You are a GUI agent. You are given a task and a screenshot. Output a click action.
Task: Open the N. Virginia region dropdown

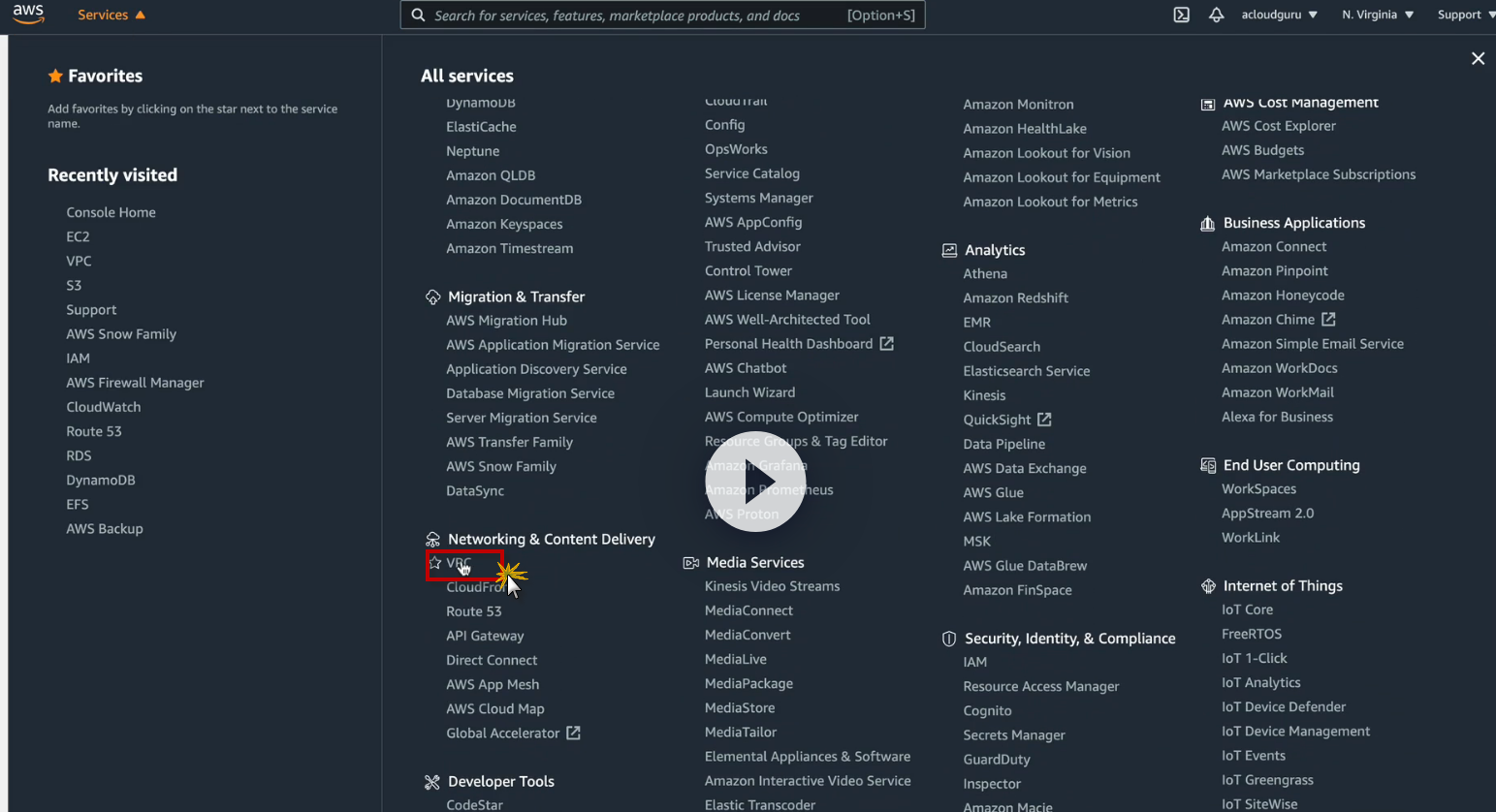pyautogui.click(x=1378, y=15)
